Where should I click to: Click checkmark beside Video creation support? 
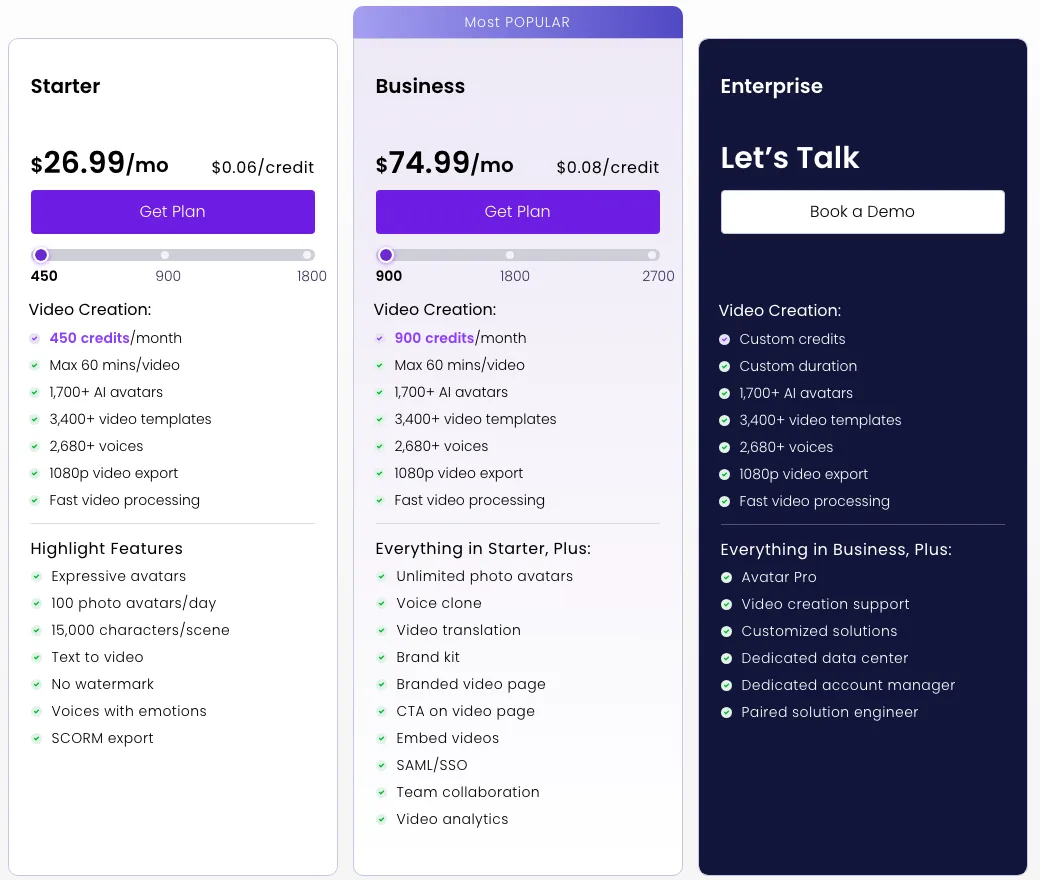[x=726, y=604]
